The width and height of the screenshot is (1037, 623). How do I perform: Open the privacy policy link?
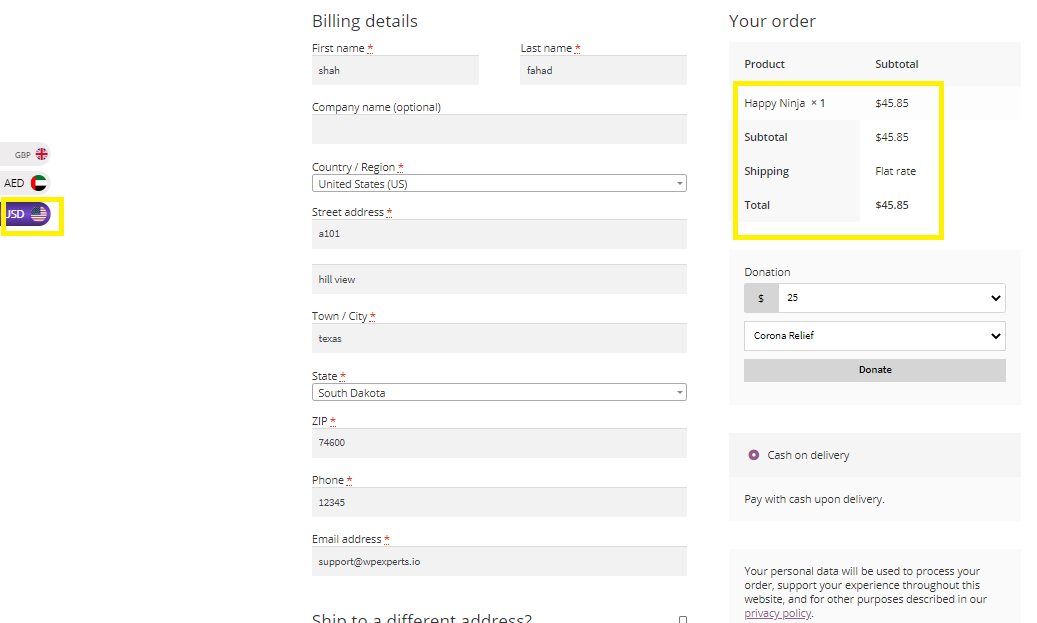777,613
